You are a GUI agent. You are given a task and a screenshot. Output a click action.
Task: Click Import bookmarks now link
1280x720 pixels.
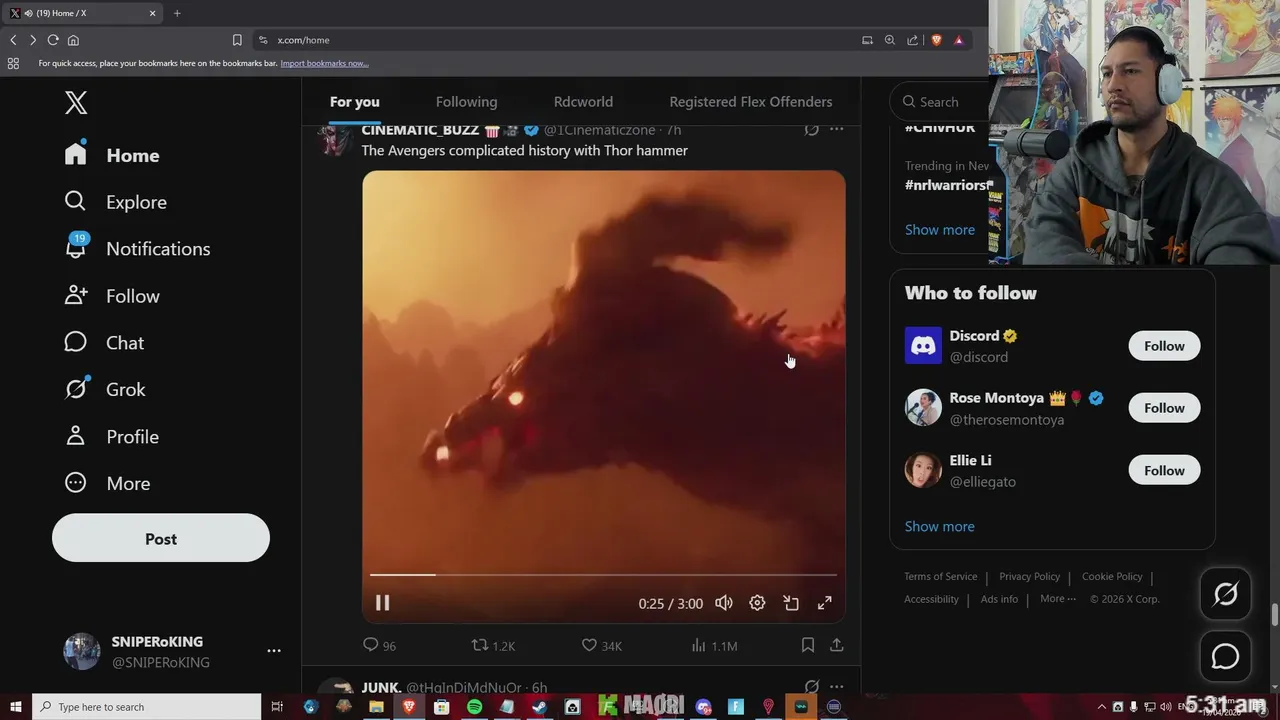tap(324, 63)
